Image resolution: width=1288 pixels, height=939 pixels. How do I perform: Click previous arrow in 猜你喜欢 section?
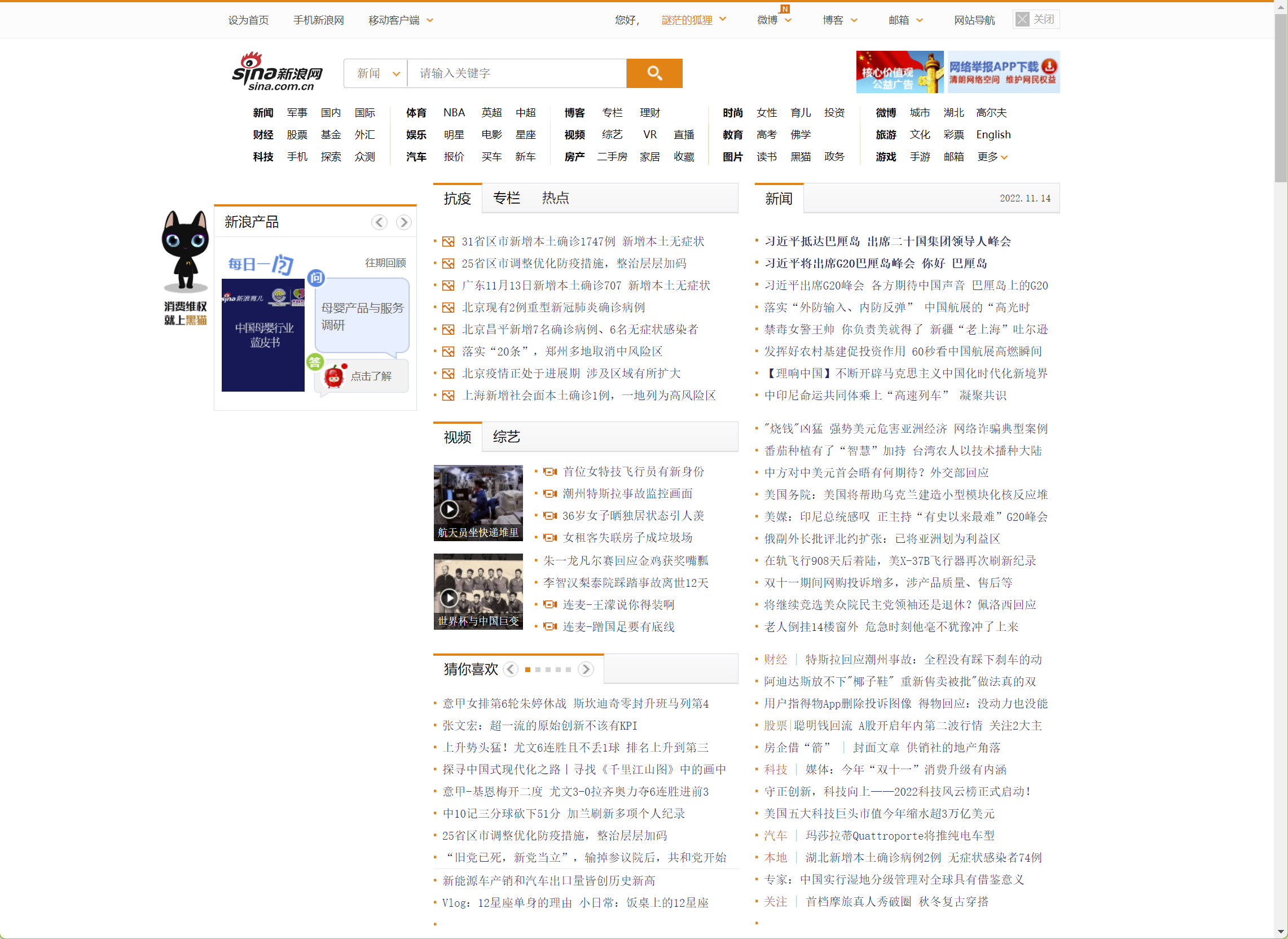(510, 670)
